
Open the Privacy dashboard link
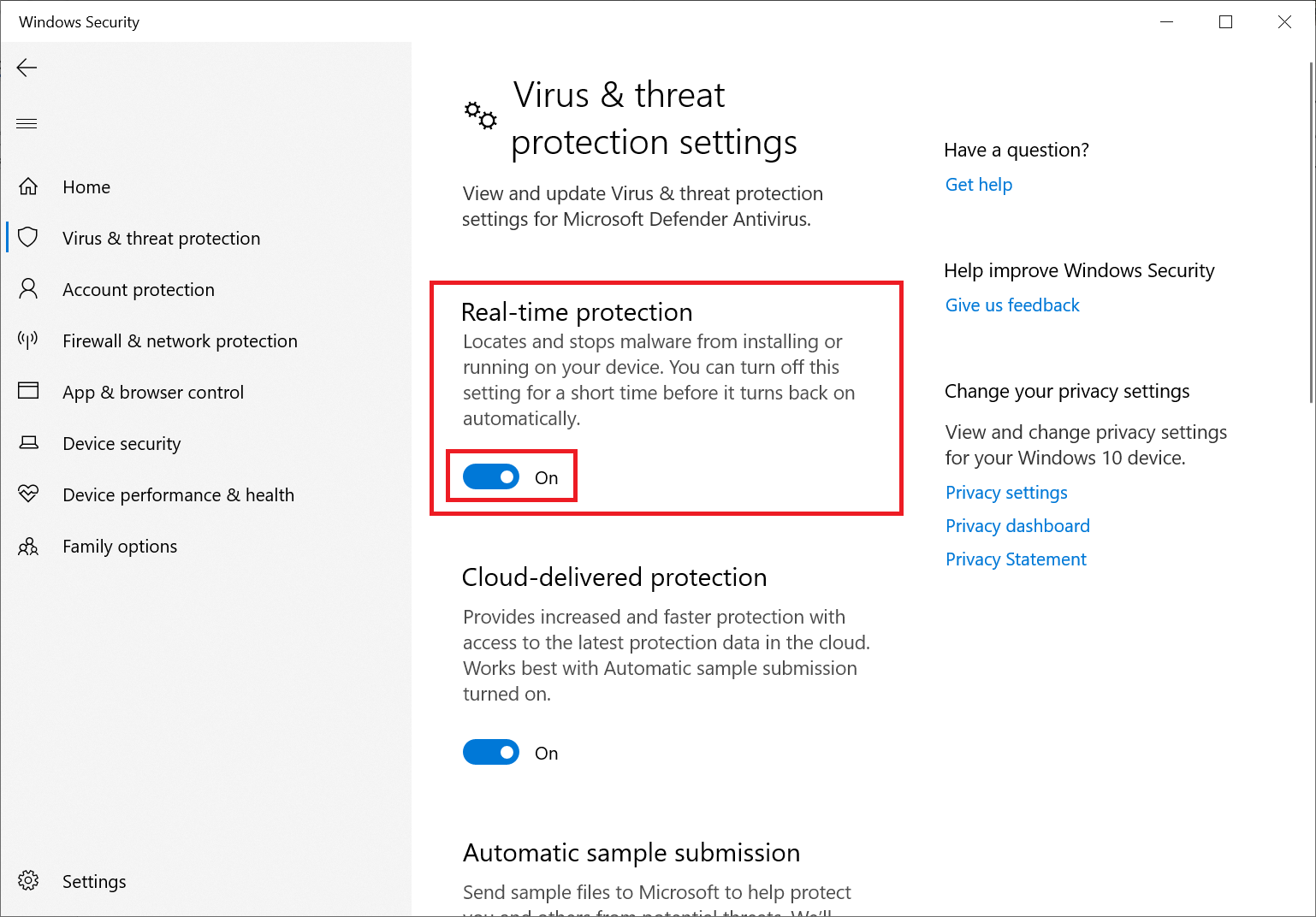[1017, 526]
